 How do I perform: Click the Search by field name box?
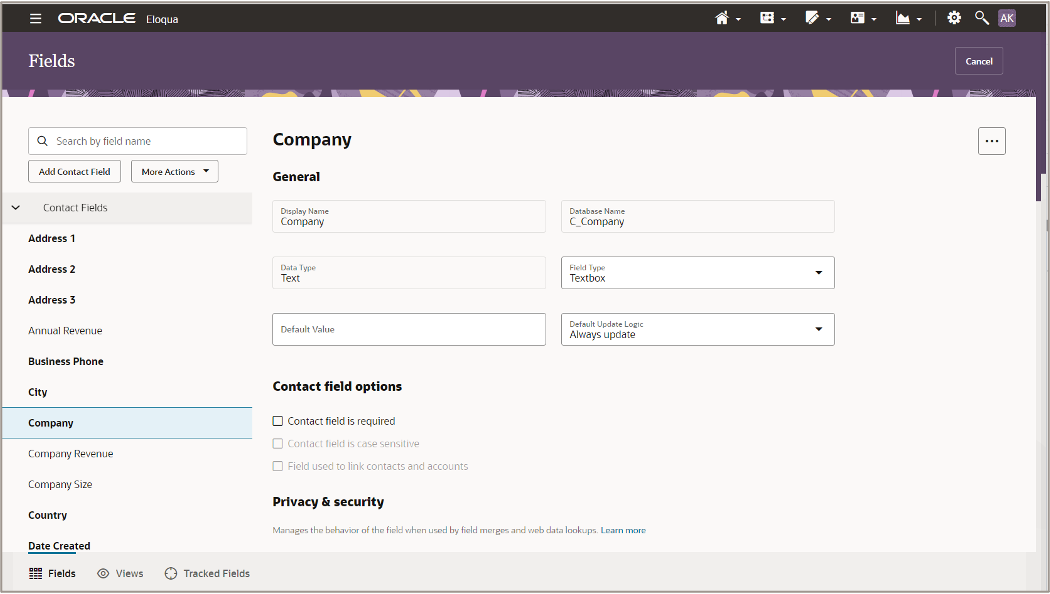click(x=138, y=141)
